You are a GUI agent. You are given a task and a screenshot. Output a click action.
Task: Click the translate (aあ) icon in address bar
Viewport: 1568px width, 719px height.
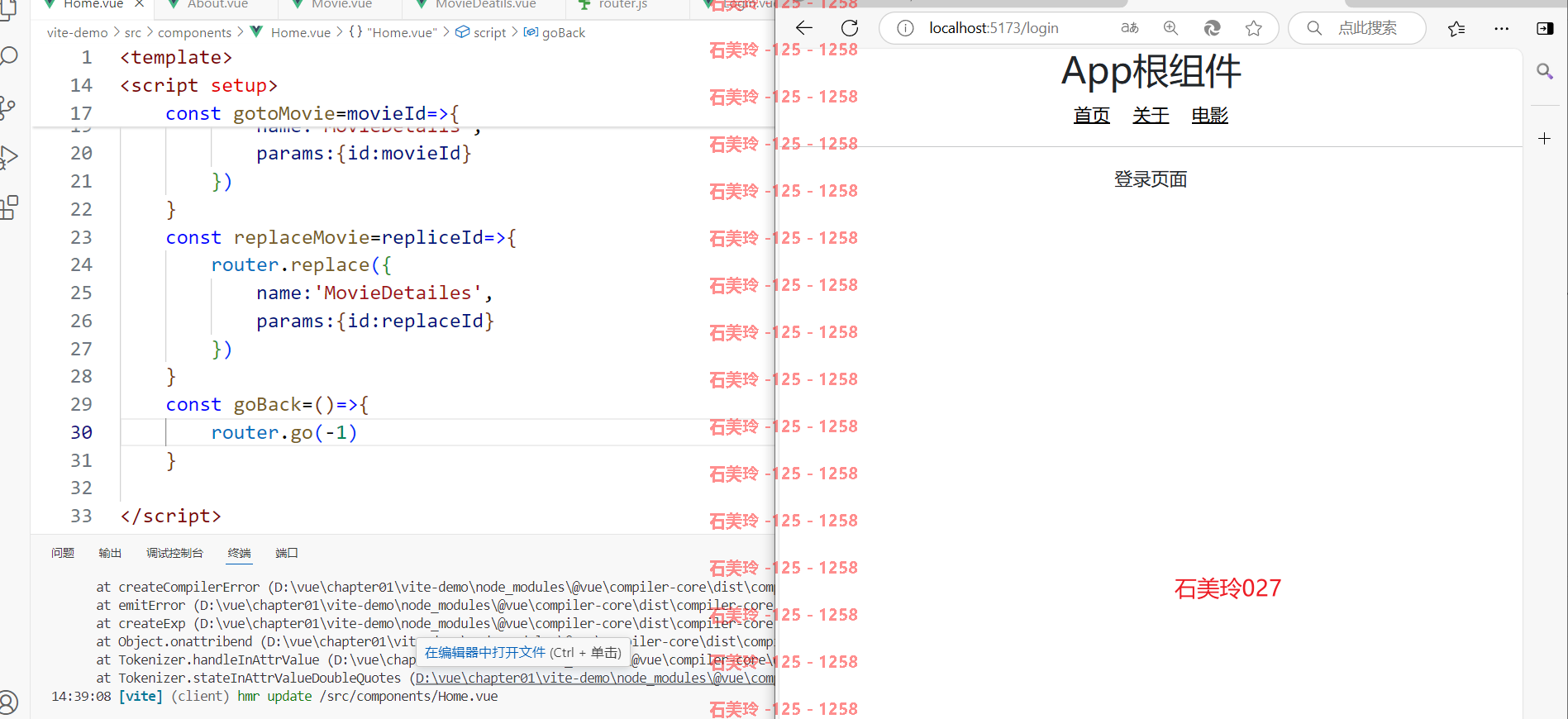[x=1129, y=28]
